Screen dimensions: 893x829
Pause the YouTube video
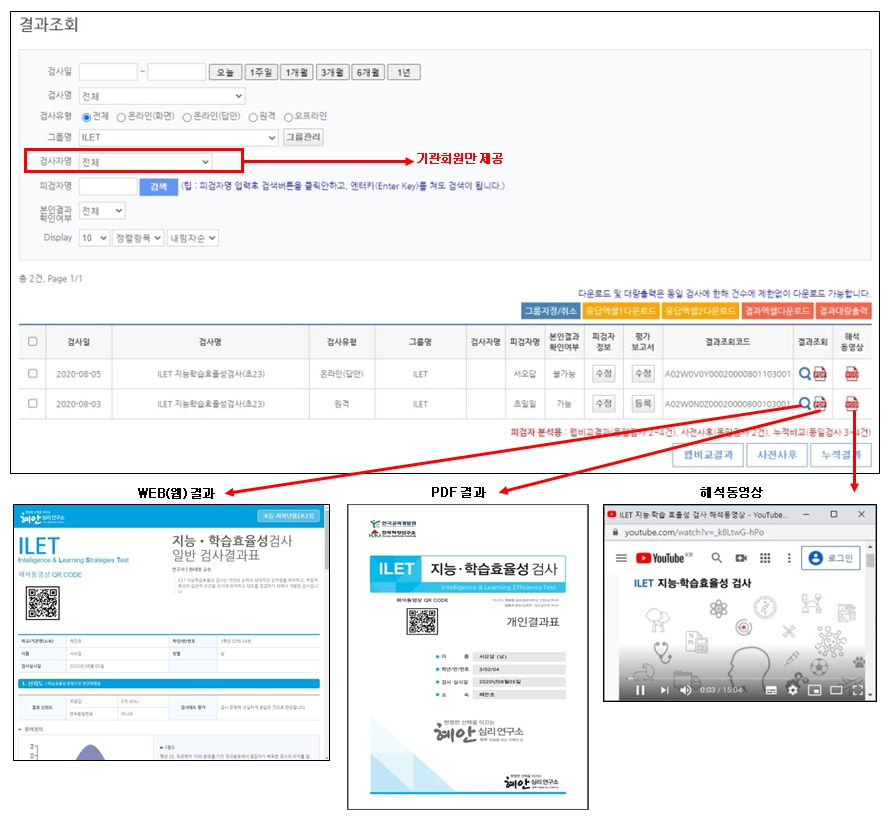tap(640, 690)
